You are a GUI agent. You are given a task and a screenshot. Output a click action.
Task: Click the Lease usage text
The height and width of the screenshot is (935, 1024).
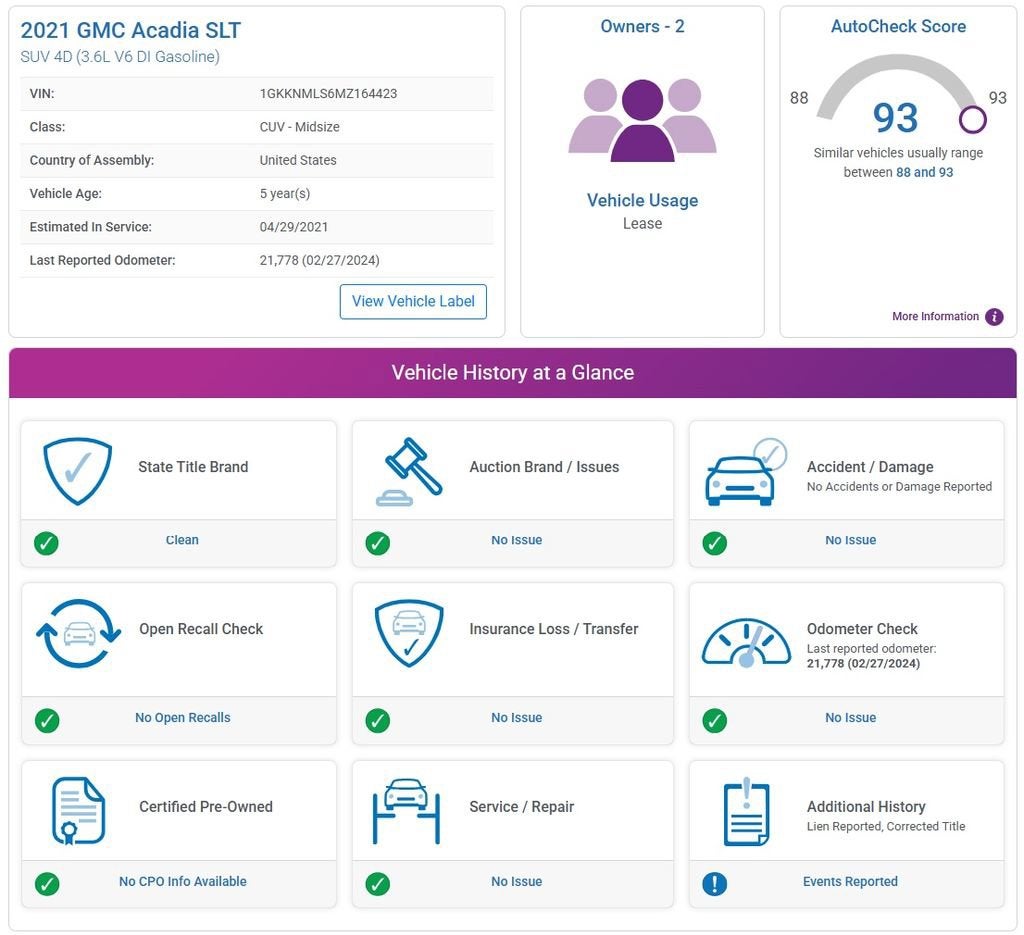(642, 223)
